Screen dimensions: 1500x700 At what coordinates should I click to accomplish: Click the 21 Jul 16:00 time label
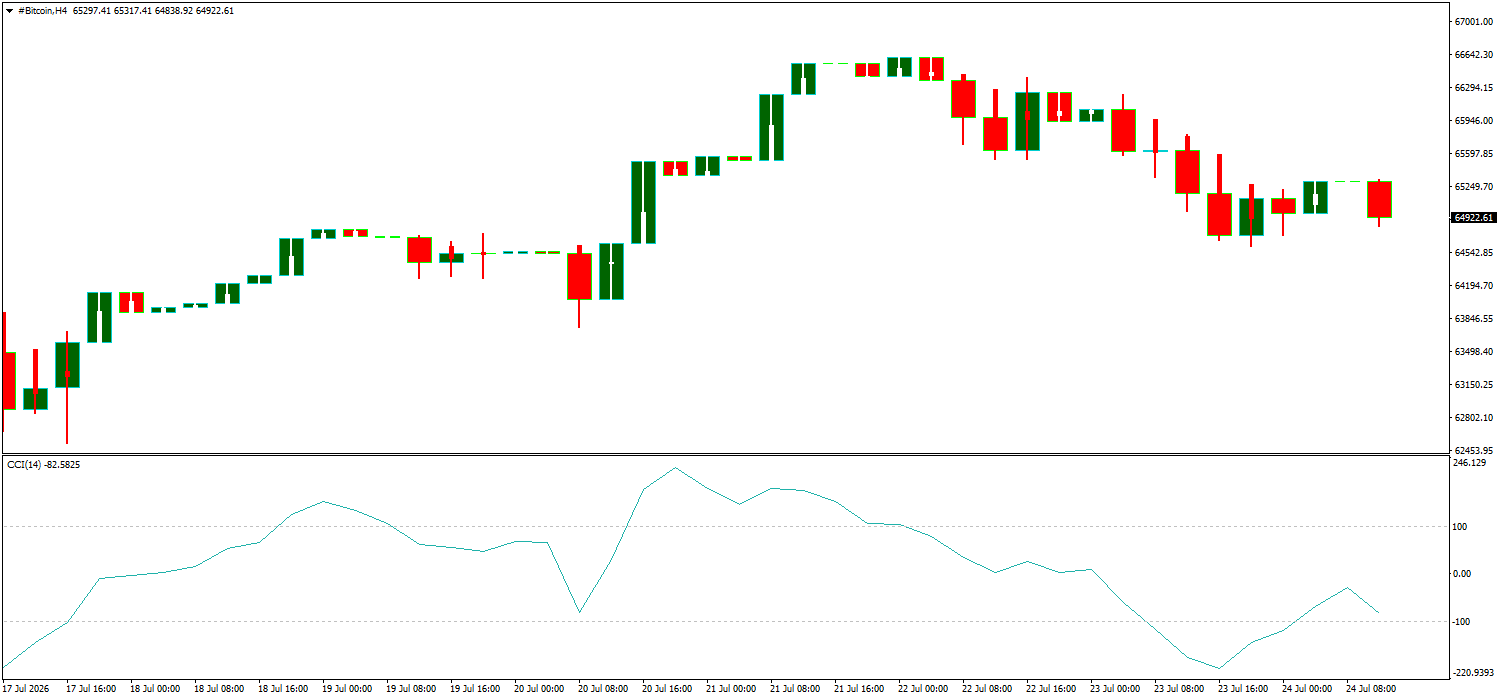pos(859,689)
